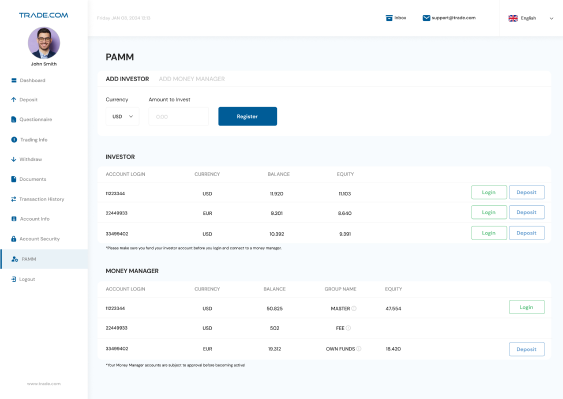
Task: Click Login for investor account 22449933
Action: pyautogui.click(x=489, y=212)
